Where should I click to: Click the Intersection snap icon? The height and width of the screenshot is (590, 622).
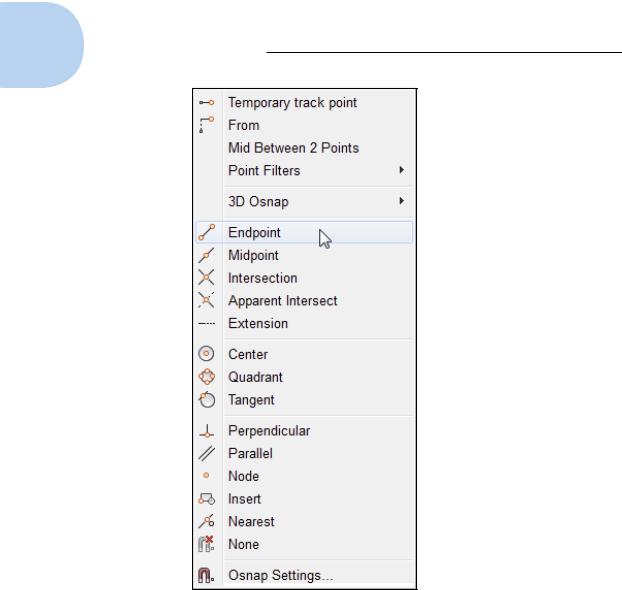pos(206,277)
